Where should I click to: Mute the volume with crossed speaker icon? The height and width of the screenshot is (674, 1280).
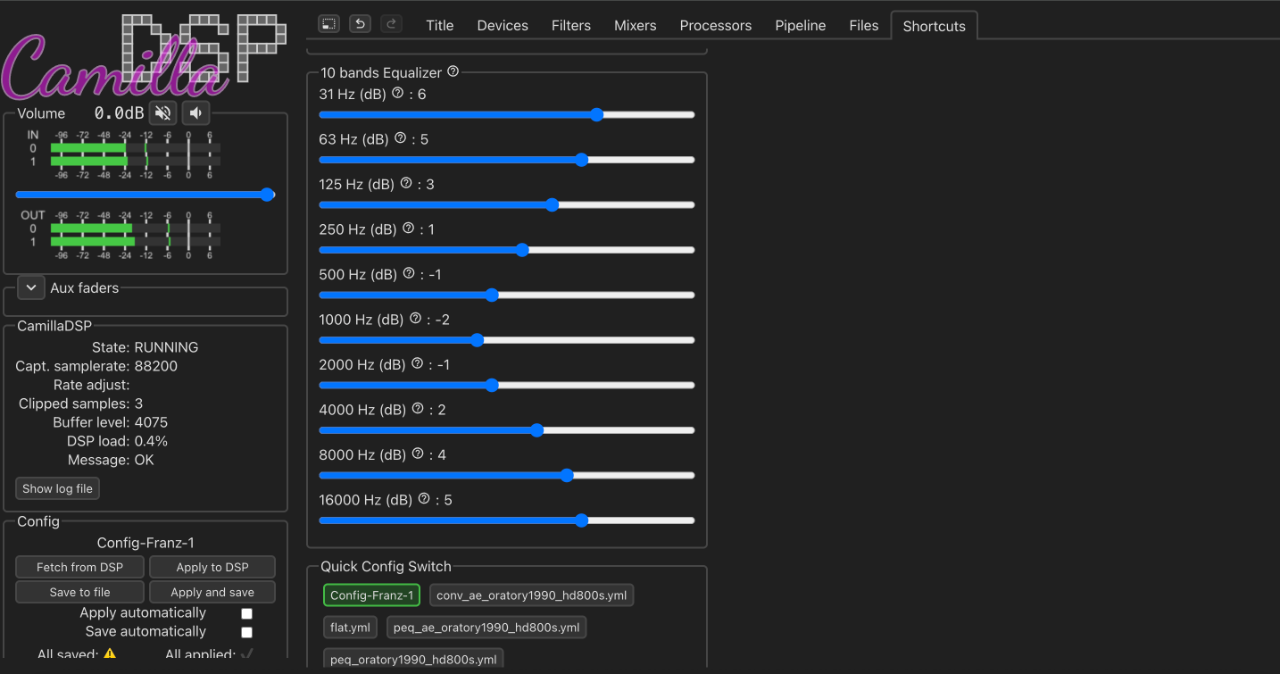163,113
